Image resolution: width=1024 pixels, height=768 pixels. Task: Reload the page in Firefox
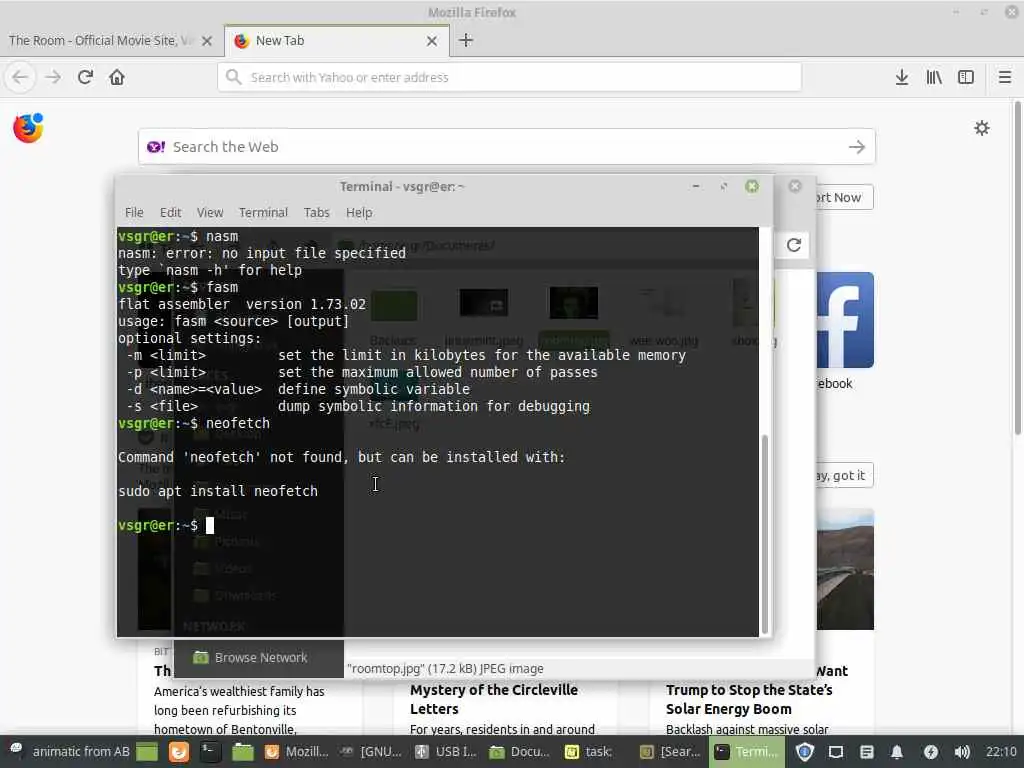click(85, 77)
